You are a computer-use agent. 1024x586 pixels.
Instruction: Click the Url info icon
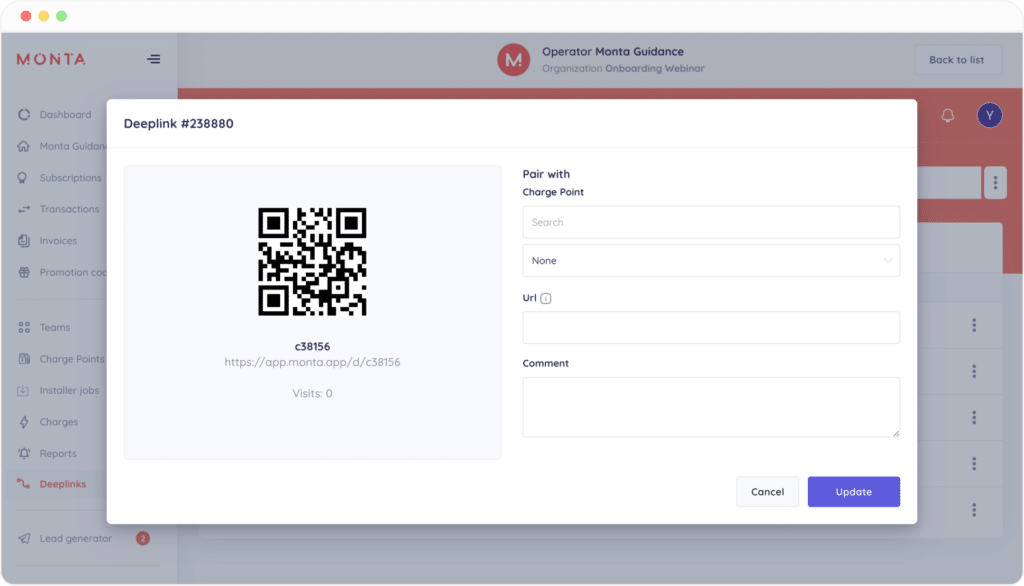click(x=546, y=299)
